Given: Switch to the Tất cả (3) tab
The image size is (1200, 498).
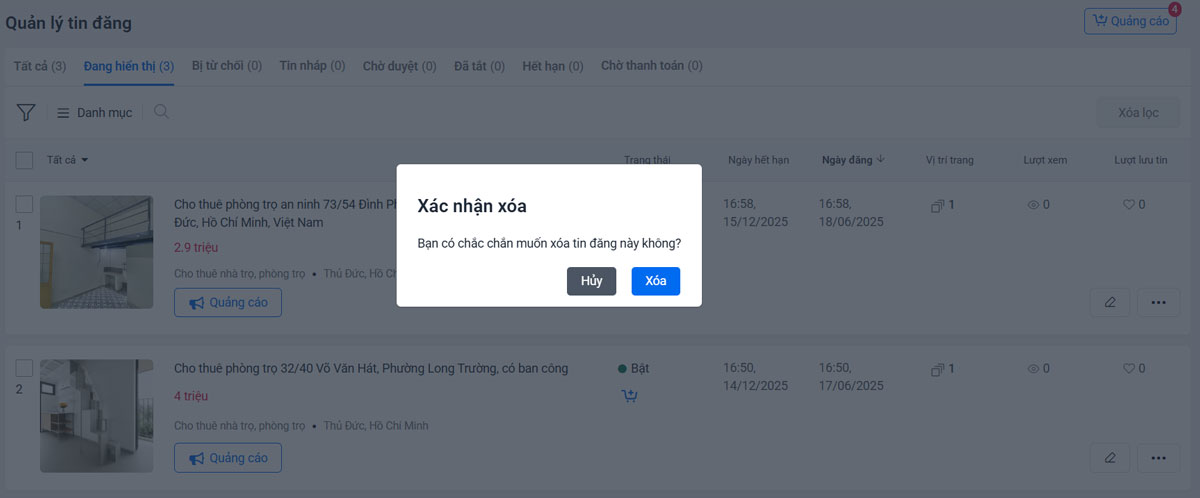Looking at the screenshot, I should coord(40,66).
